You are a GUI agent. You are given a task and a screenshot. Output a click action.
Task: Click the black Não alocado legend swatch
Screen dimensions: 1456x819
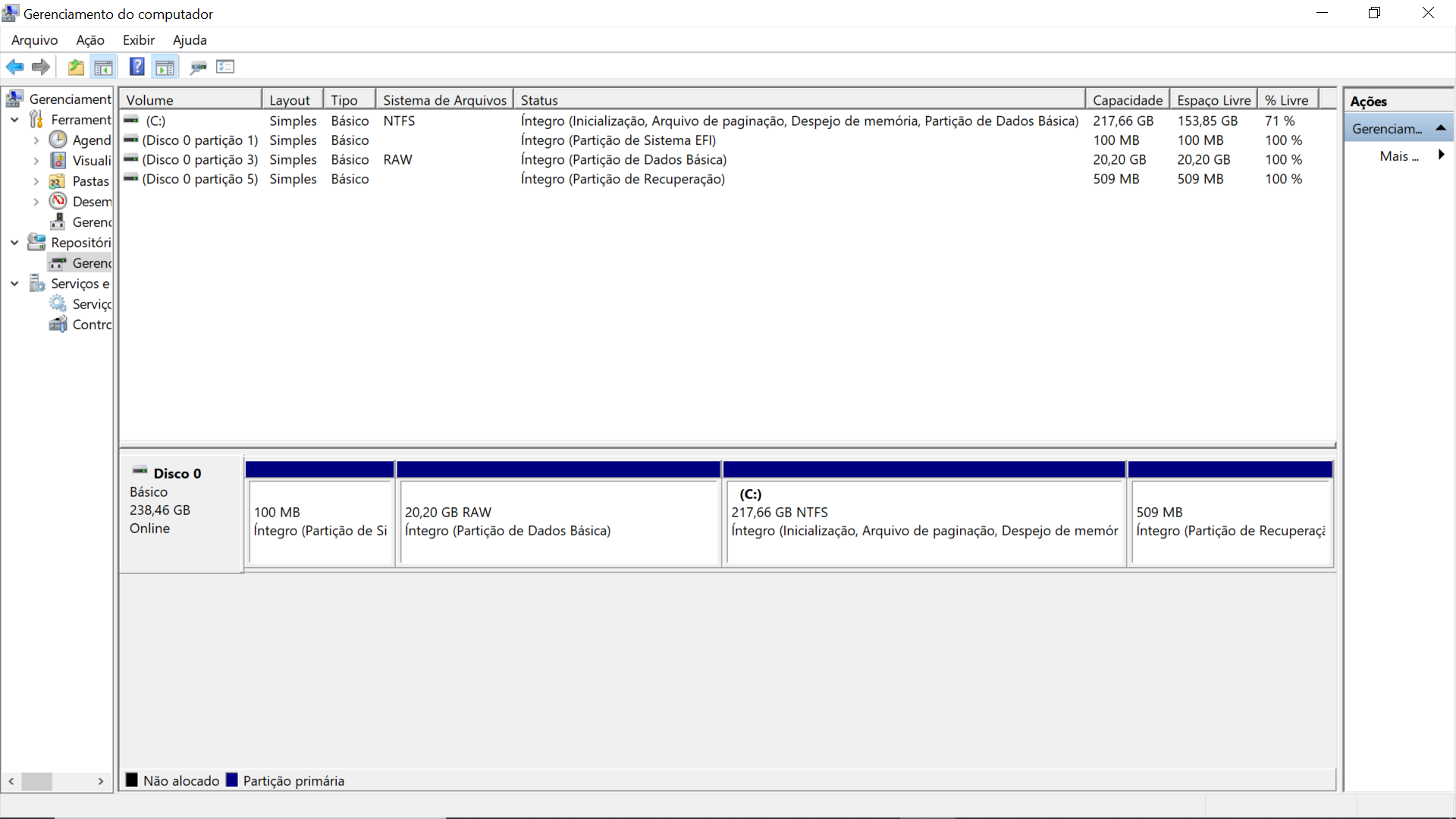132,780
